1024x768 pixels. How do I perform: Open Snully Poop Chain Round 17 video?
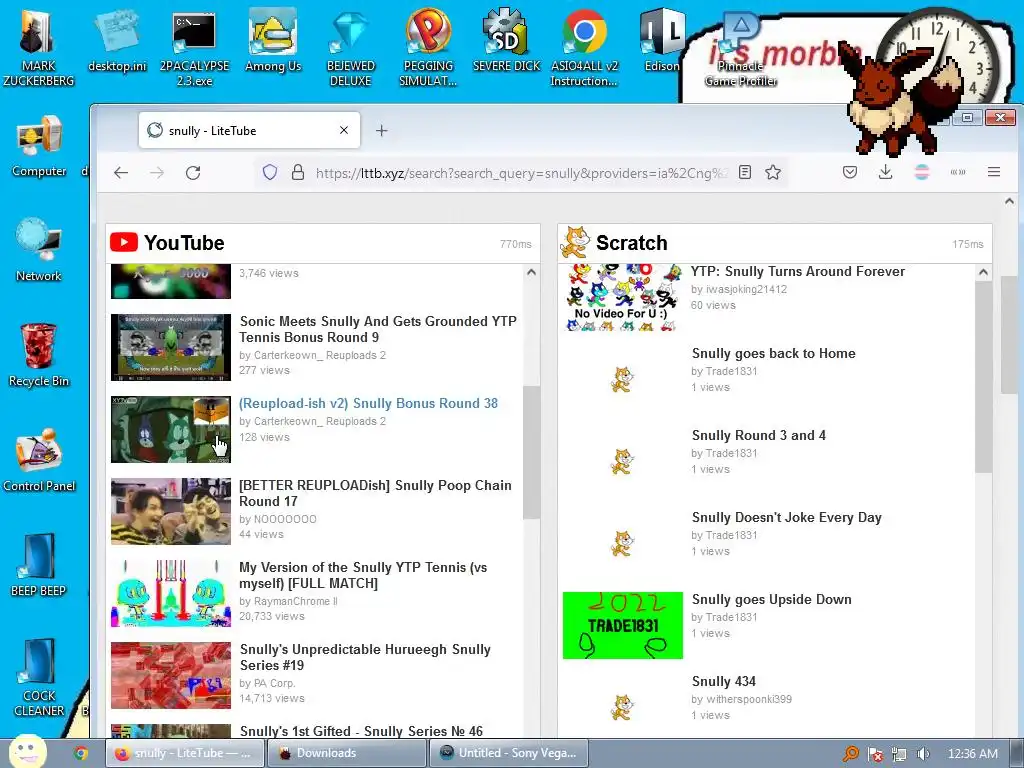[375, 493]
